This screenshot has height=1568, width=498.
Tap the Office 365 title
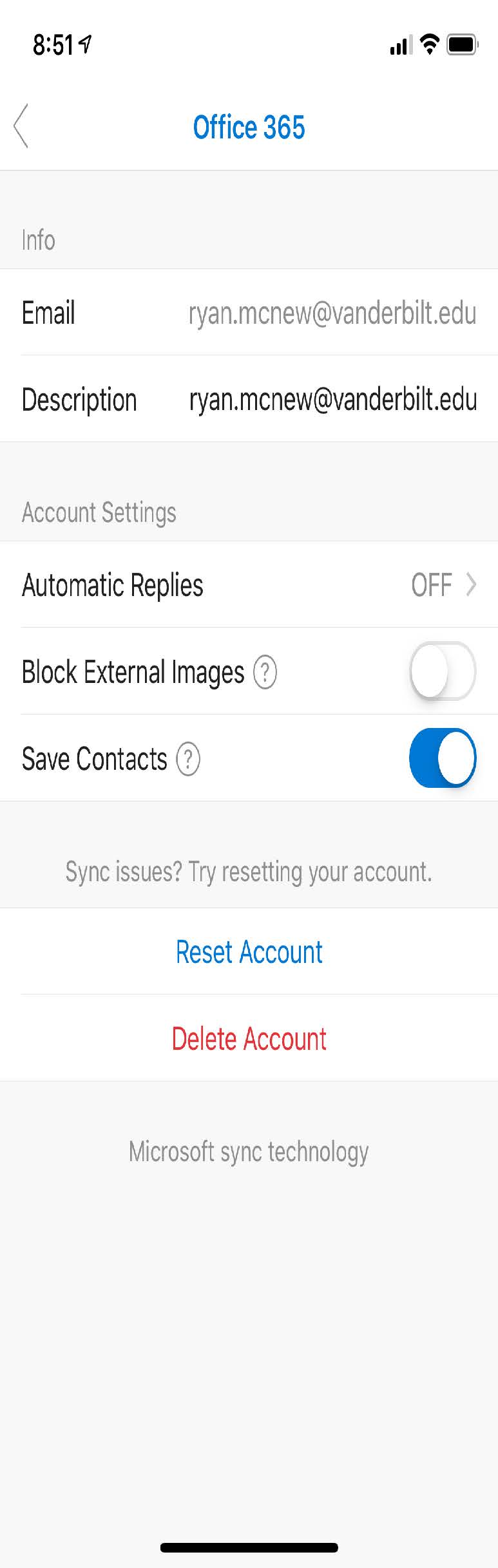point(249,127)
